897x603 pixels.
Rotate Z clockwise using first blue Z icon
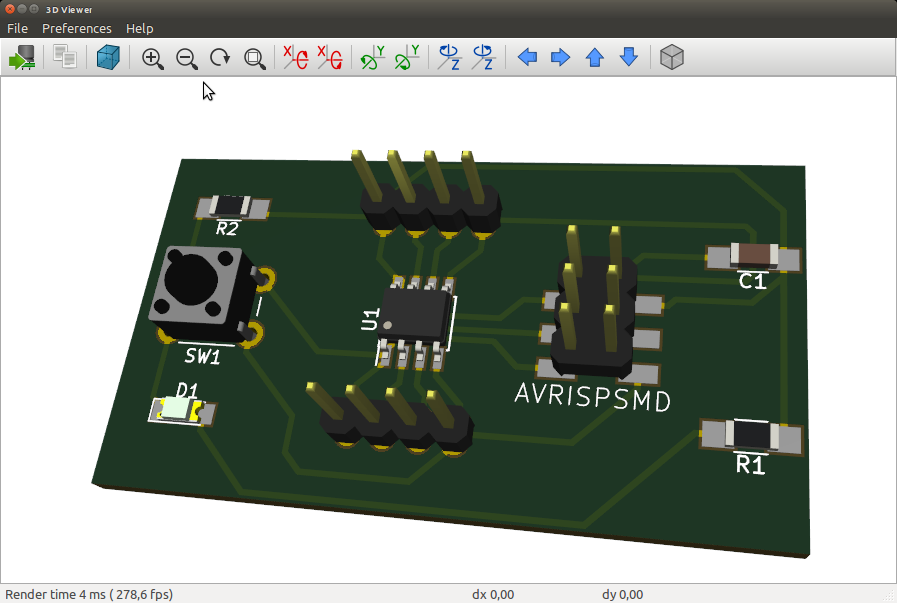click(x=450, y=58)
